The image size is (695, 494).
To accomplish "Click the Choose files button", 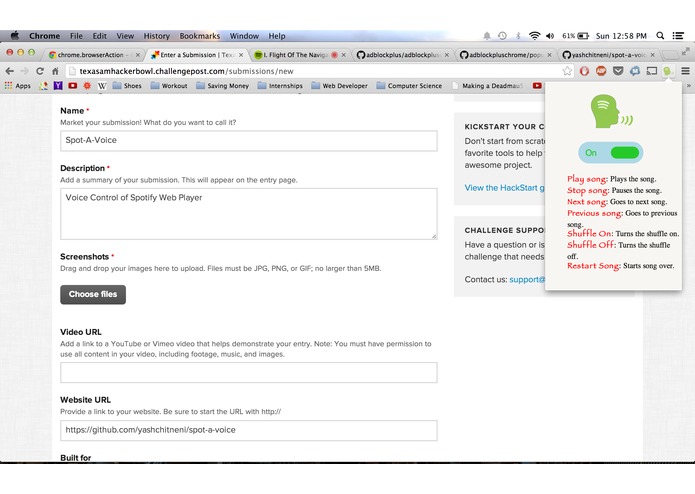I will (93, 294).
